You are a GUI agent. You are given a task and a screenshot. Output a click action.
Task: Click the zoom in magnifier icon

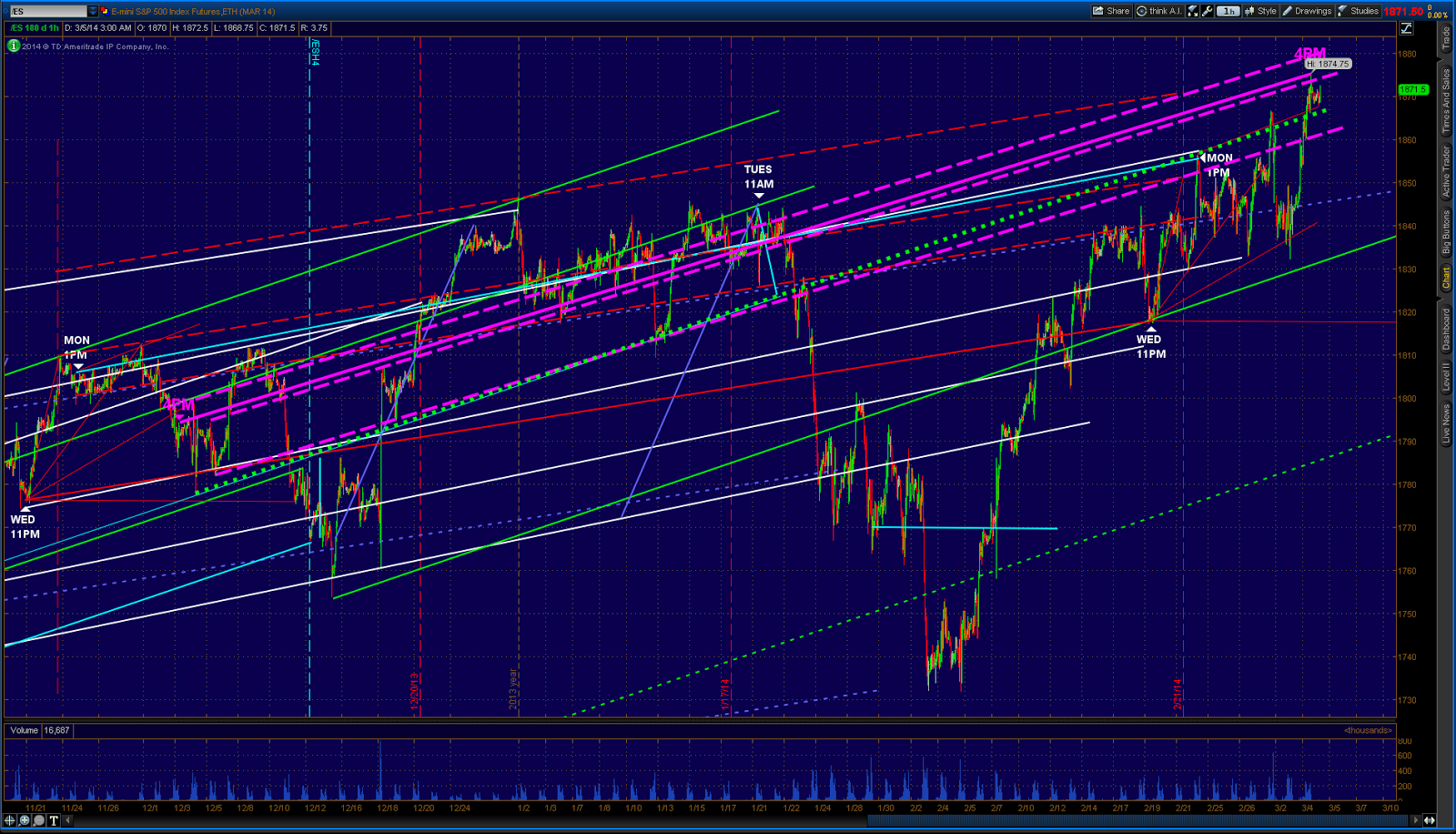click(25, 820)
